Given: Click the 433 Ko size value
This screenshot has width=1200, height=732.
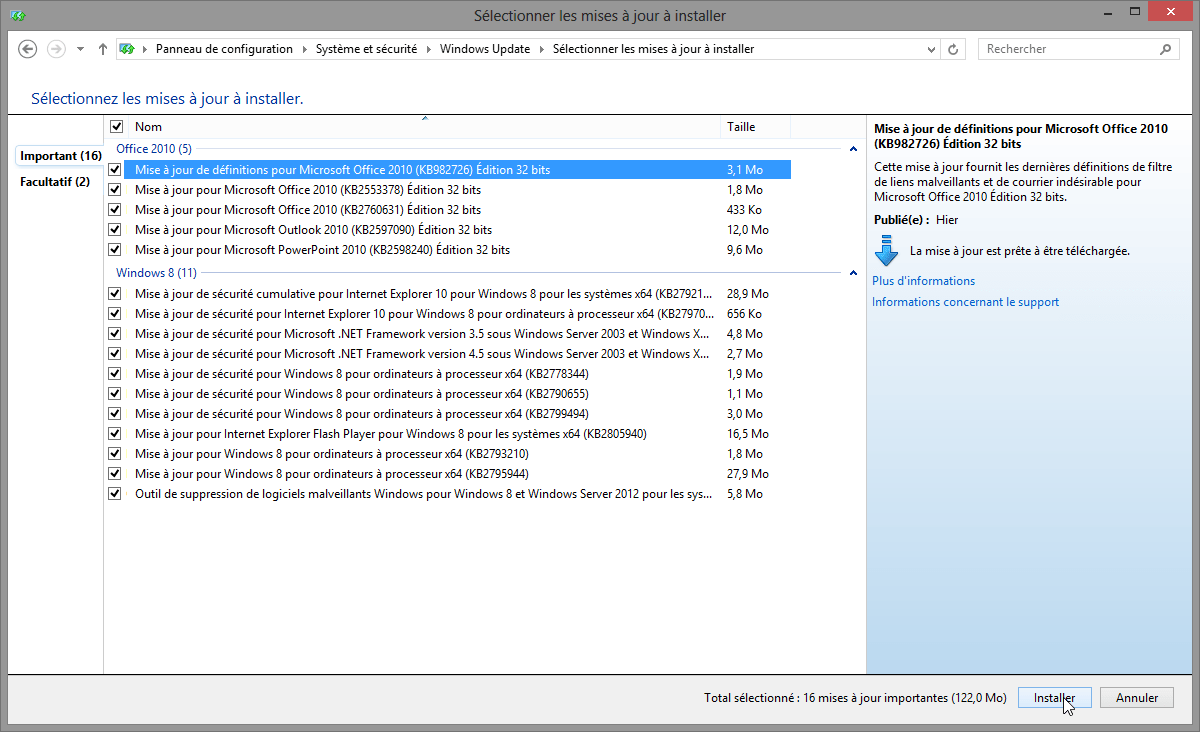Looking at the screenshot, I should (744, 210).
